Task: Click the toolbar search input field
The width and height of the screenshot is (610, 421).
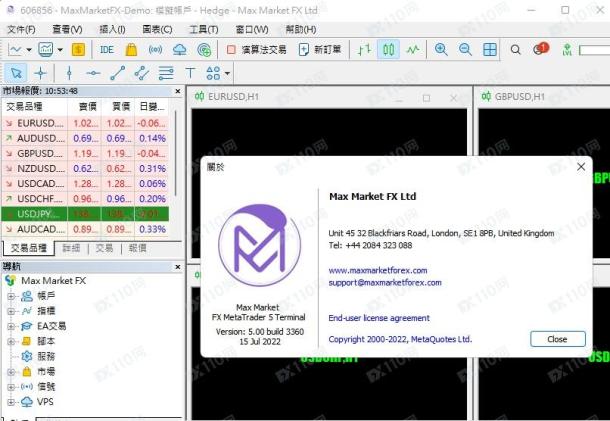Action: (594, 50)
